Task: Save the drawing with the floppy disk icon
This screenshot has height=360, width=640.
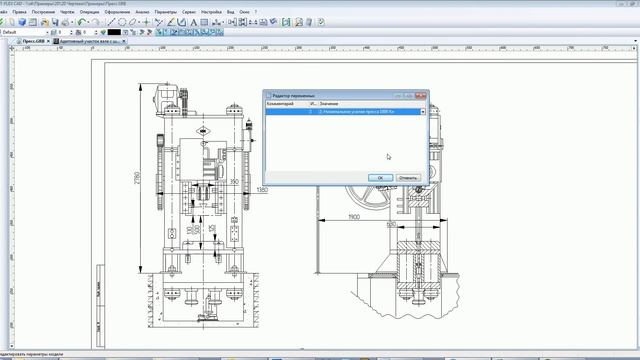Action: pyautogui.click(x=55, y=22)
